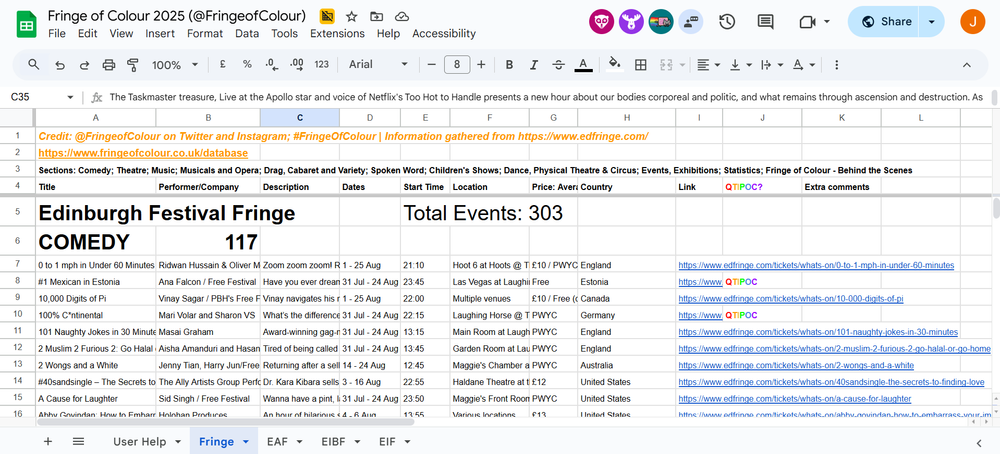Open the Insert menu
This screenshot has width=1000, height=454.
click(159, 33)
